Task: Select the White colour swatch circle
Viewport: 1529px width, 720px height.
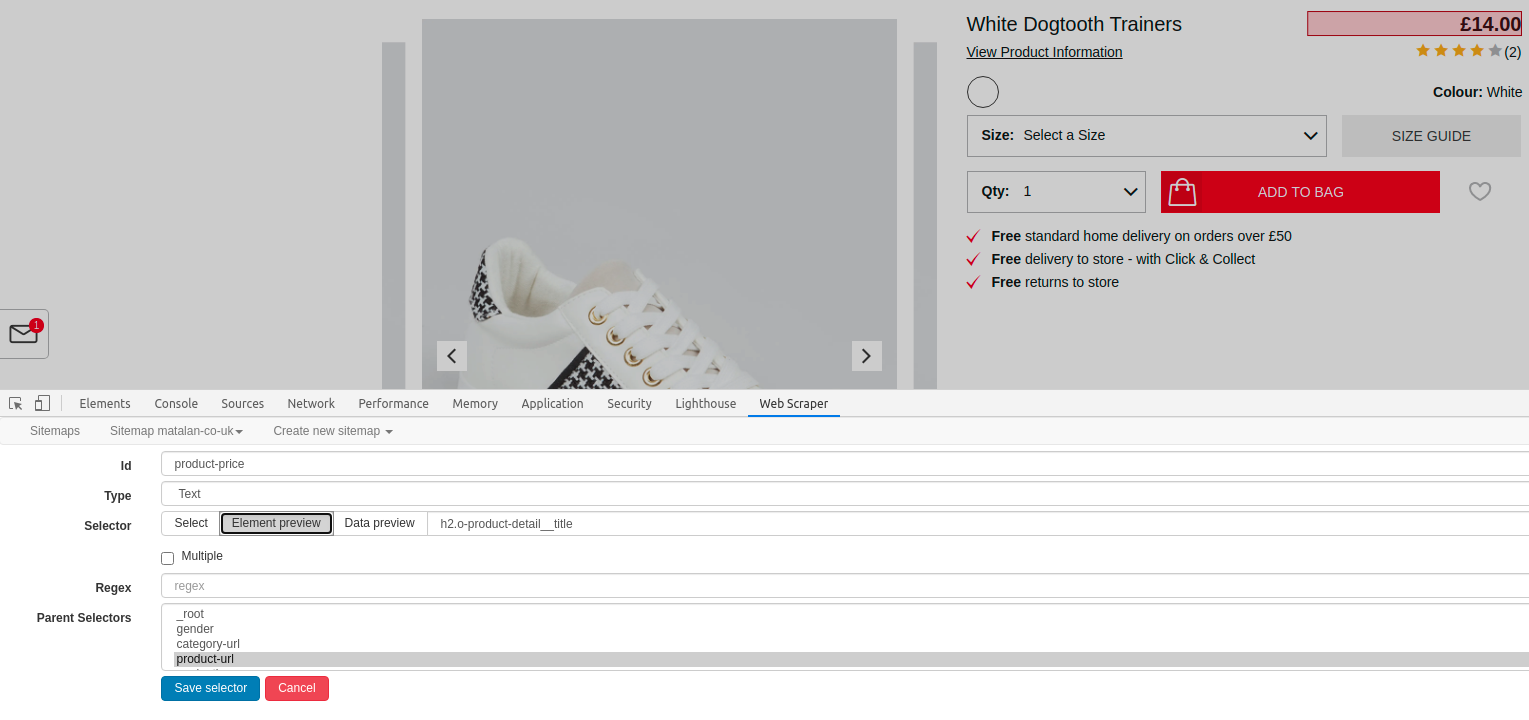Action: tap(982, 91)
